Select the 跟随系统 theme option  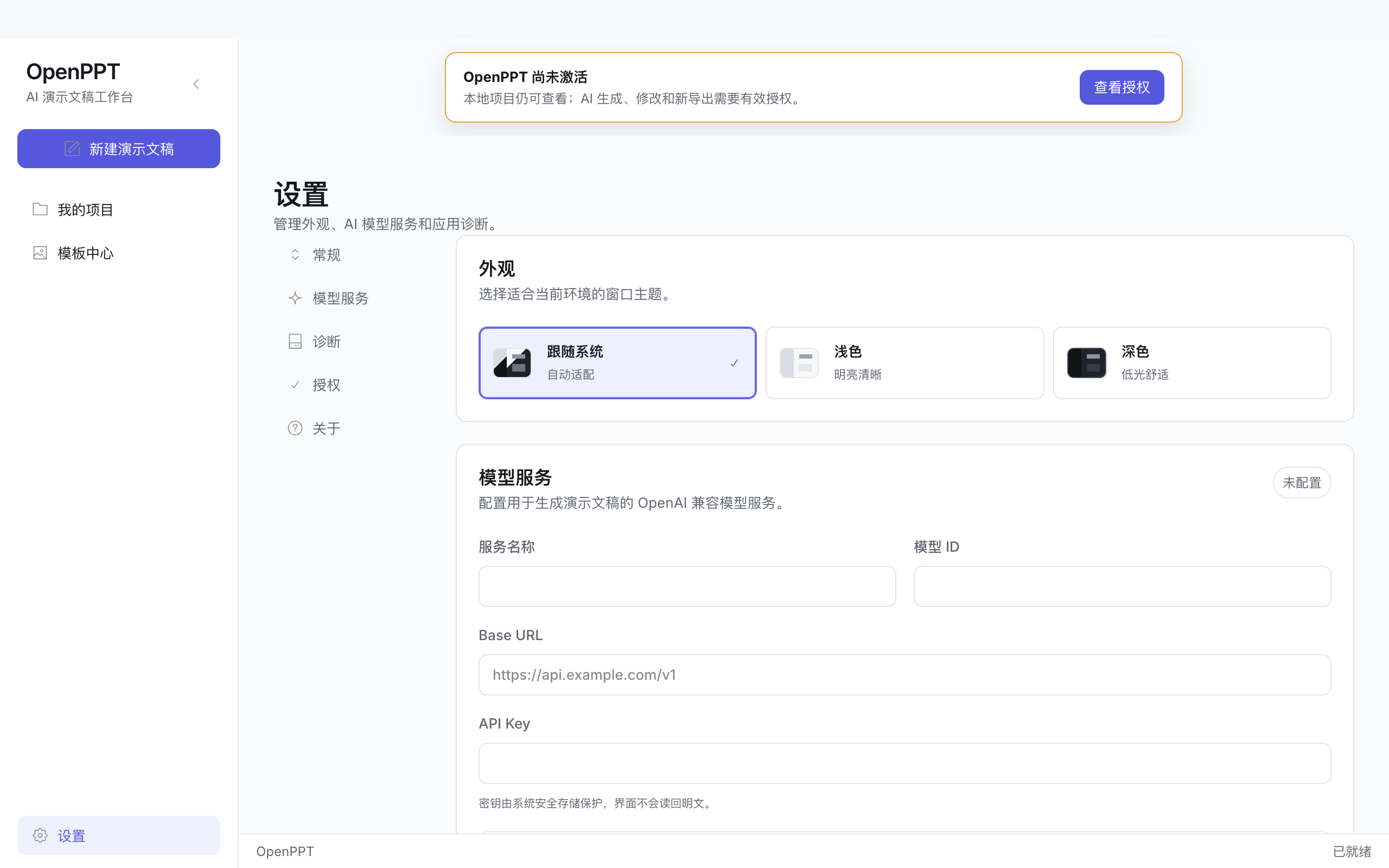617,363
